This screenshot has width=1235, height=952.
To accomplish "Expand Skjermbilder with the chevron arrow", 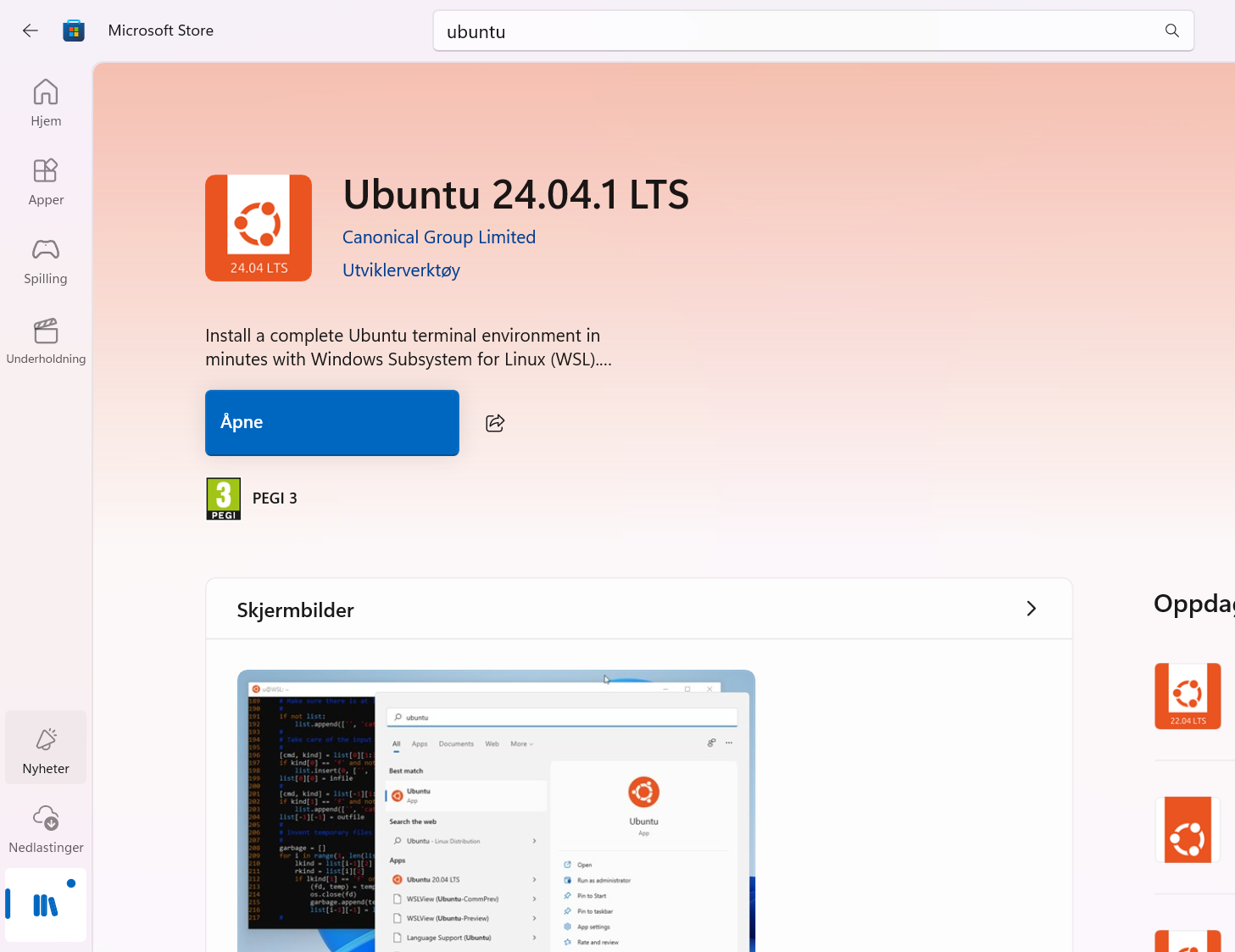I will (1032, 609).
